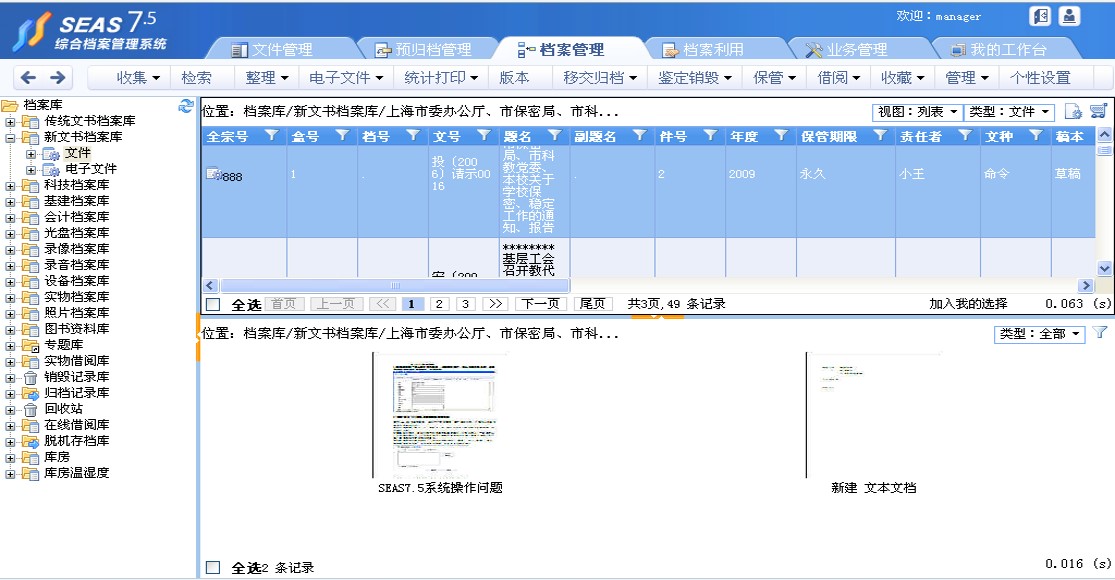Filter the 文号 column with its funnel icon
The image size is (1115, 580).
[x=484, y=135]
